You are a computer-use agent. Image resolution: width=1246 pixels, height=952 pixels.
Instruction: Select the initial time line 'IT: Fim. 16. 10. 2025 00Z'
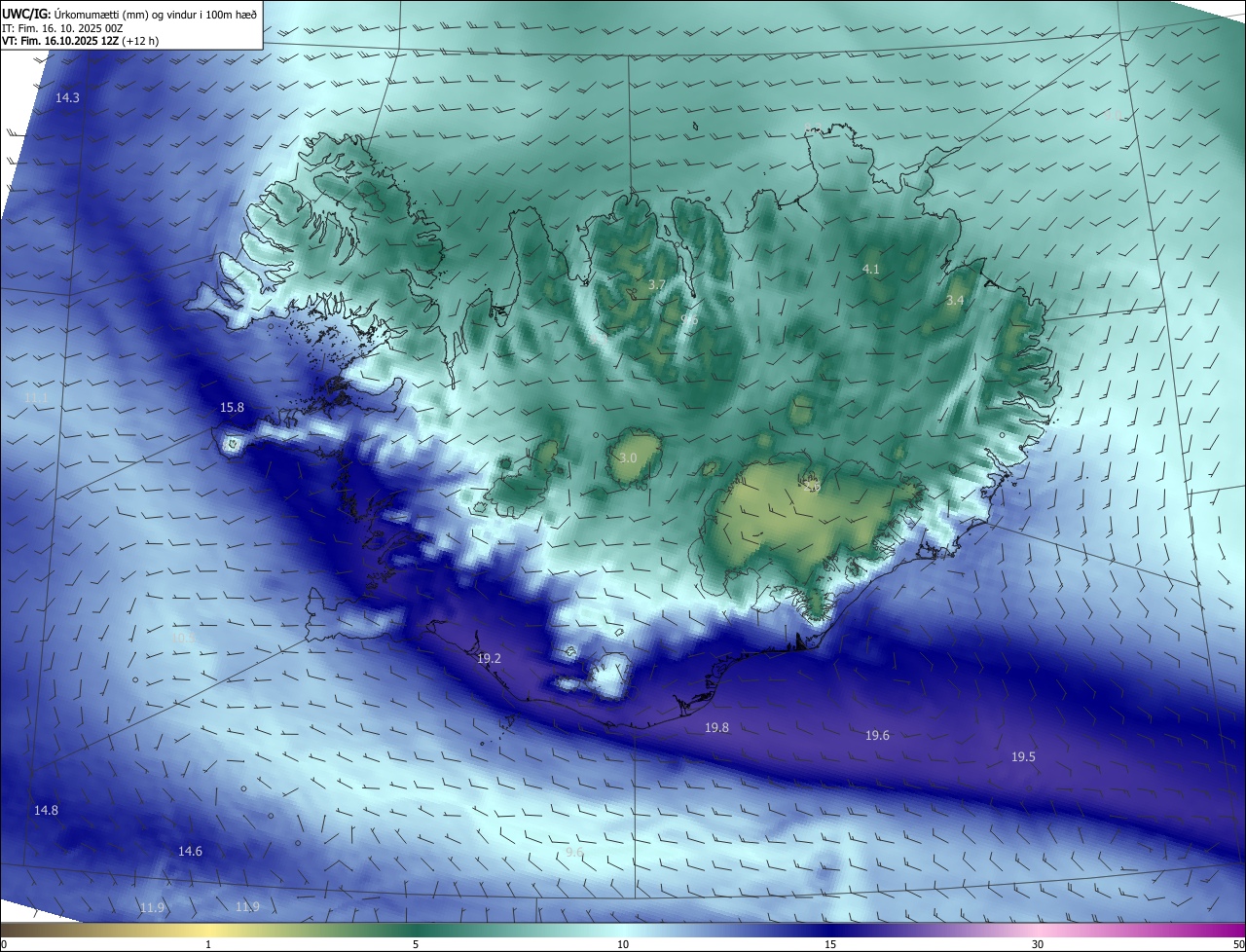pyautogui.click(x=62, y=27)
